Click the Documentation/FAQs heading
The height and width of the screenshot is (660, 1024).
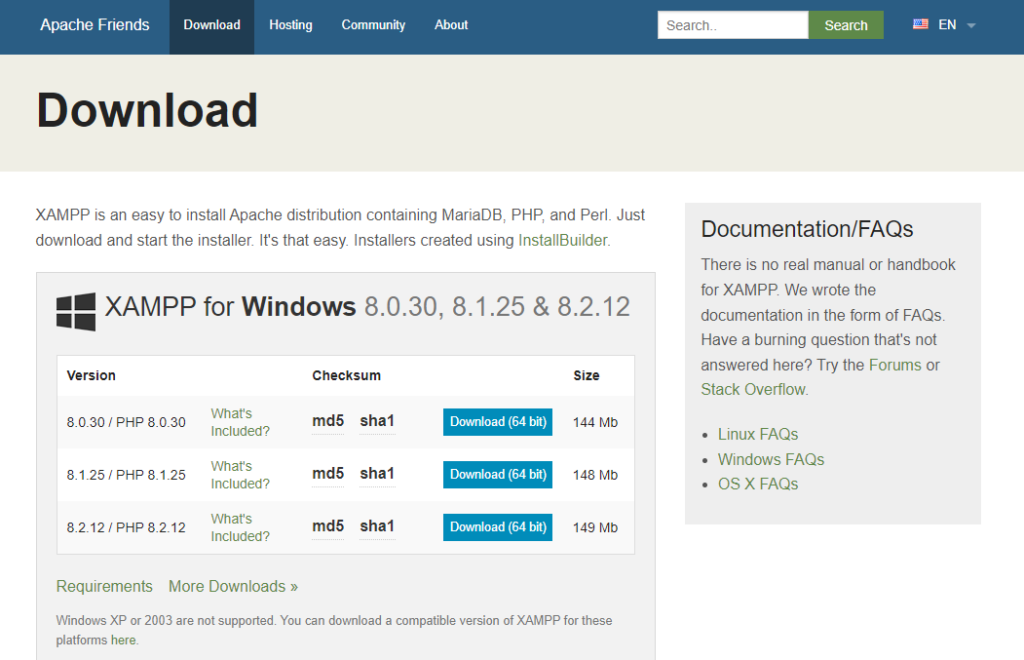click(x=807, y=229)
